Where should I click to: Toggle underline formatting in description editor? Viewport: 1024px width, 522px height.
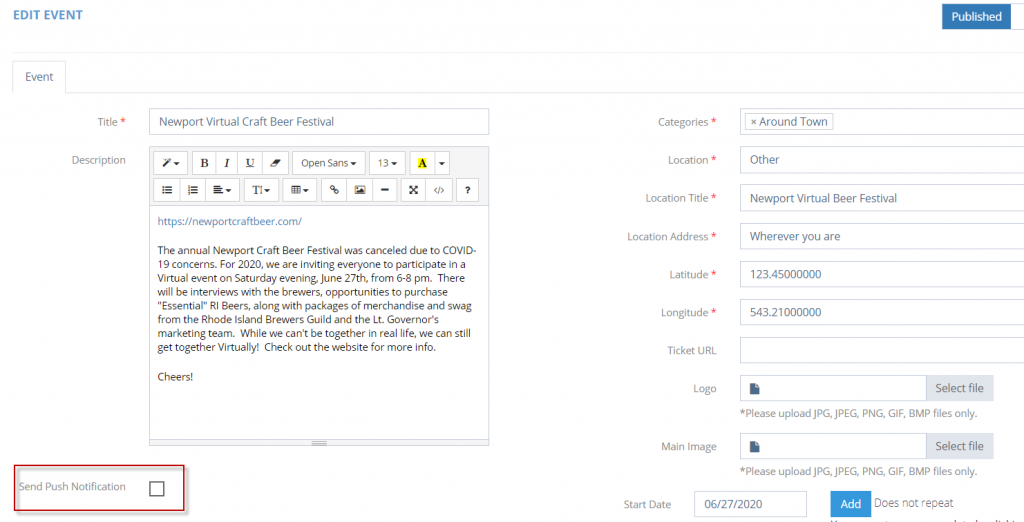250,163
